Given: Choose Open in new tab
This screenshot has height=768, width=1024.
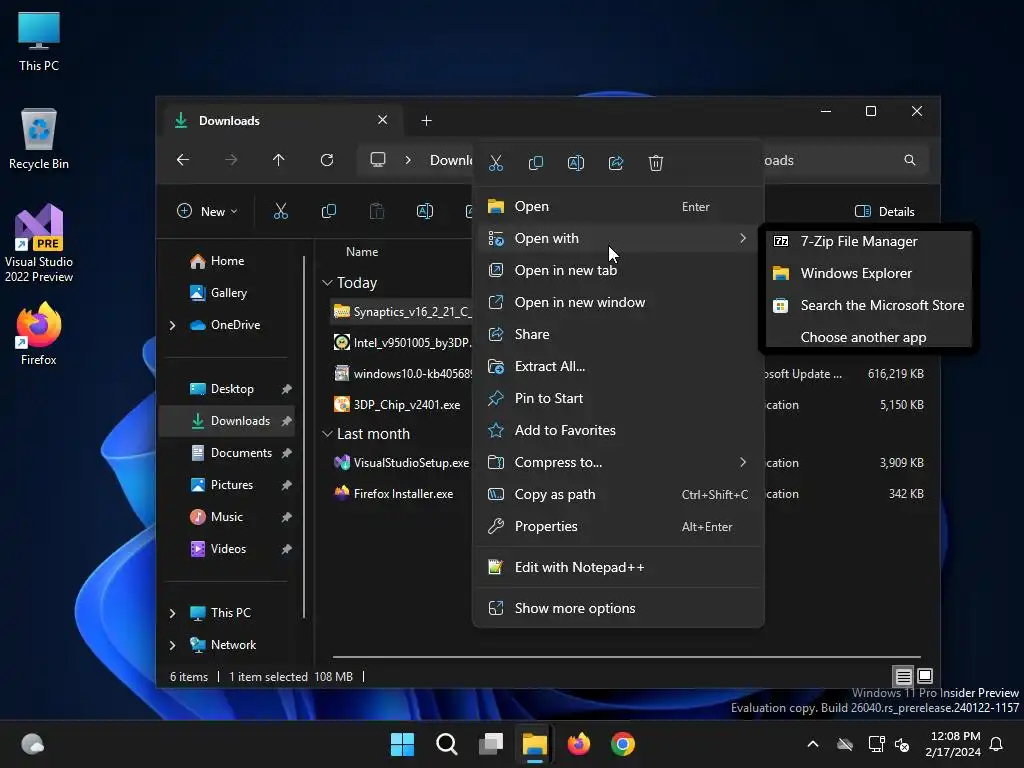Looking at the screenshot, I should [x=618, y=270].
